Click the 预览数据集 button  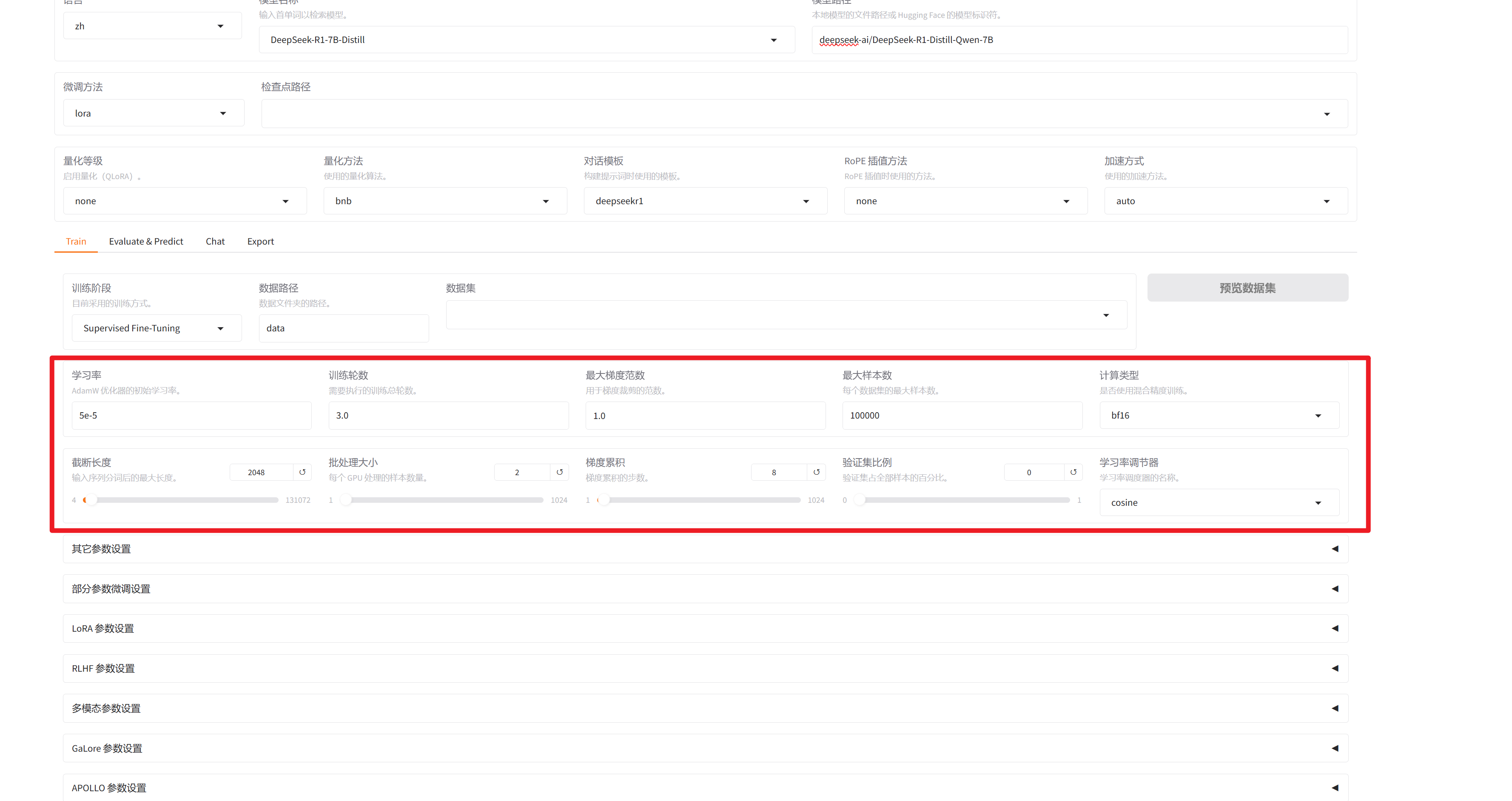1247,288
